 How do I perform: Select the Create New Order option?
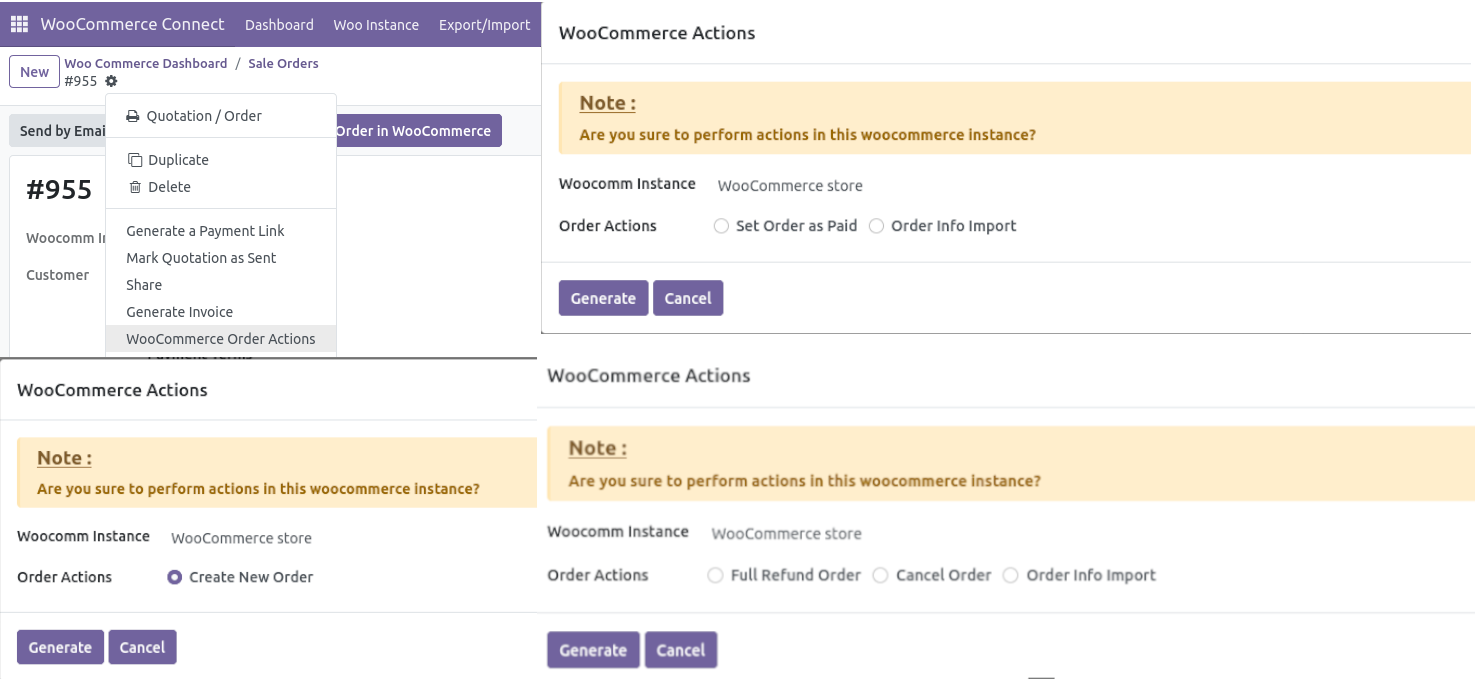click(x=173, y=576)
